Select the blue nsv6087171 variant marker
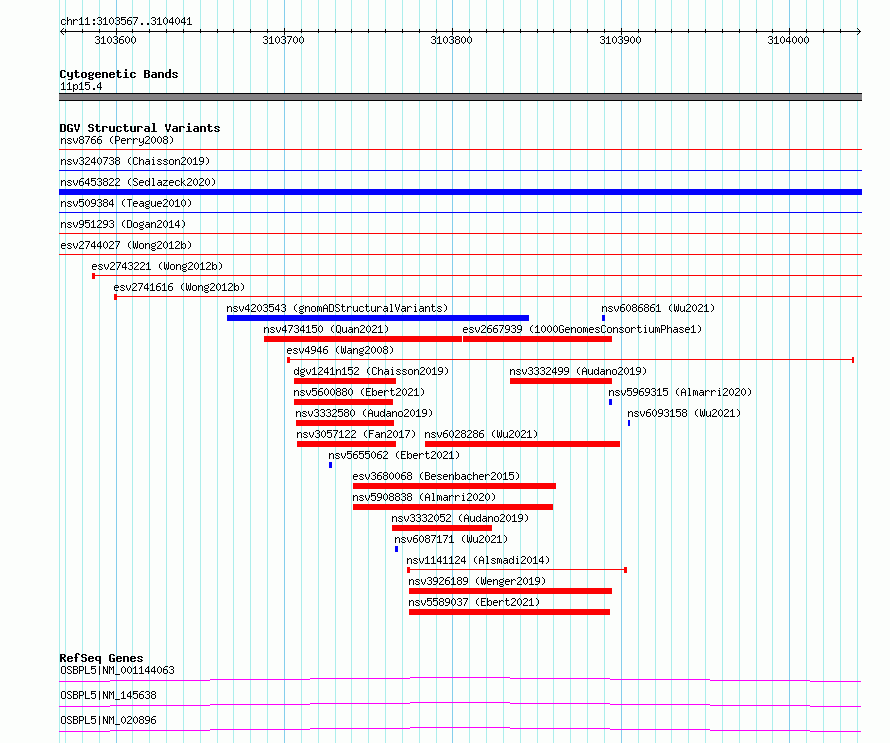This screenshot has width=890, height=743. coord(396,549)
